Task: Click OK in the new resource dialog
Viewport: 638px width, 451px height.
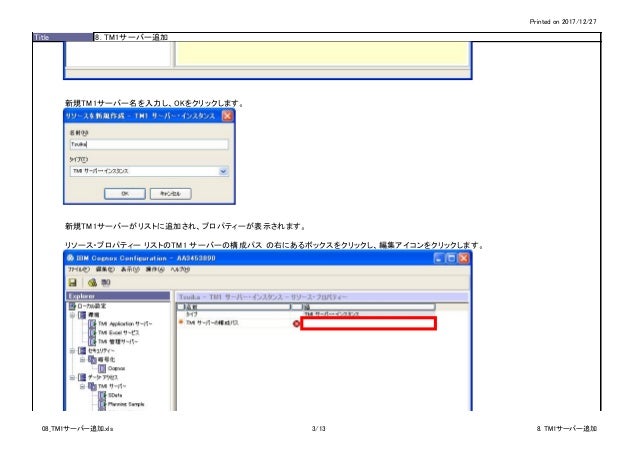Action: 125,194
